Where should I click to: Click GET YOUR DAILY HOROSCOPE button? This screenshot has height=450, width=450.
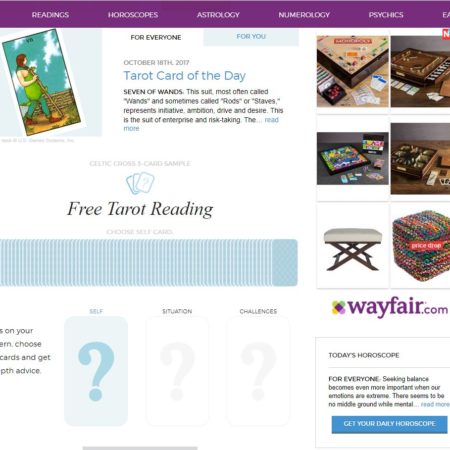pyautogui.click(x=389, y=424)
